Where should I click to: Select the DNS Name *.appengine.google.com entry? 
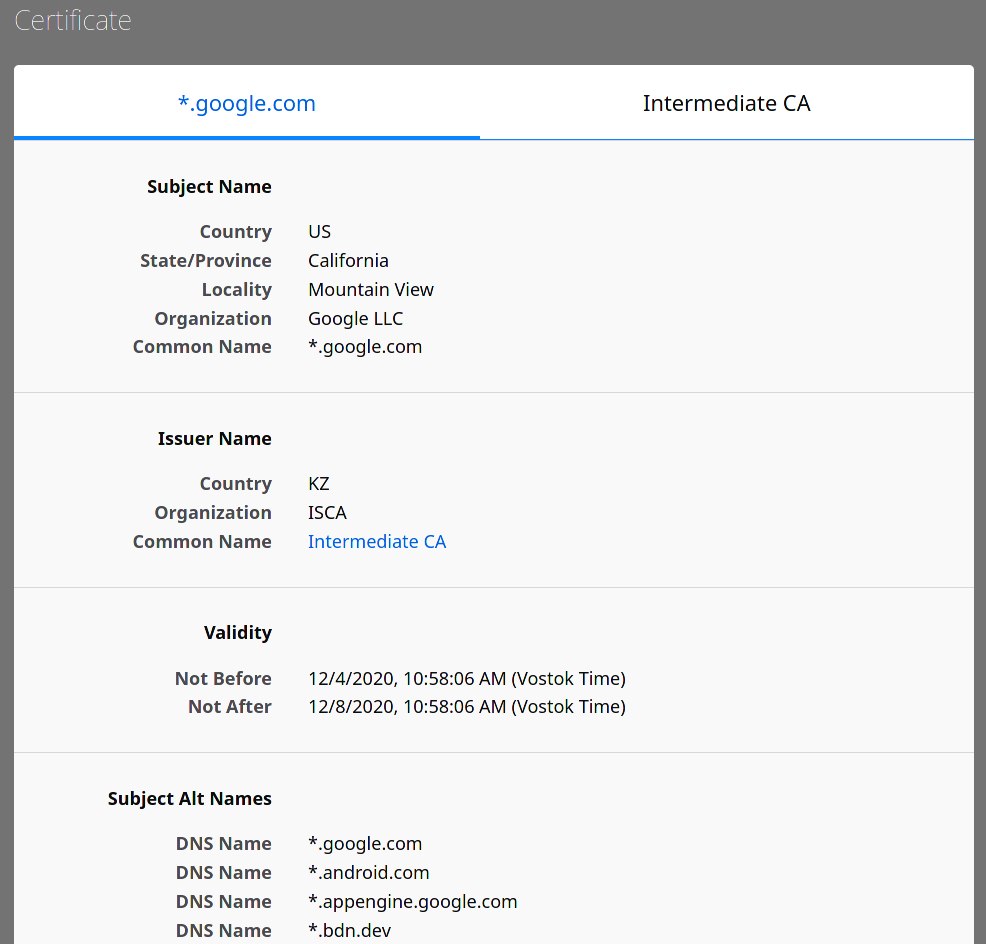413,901
